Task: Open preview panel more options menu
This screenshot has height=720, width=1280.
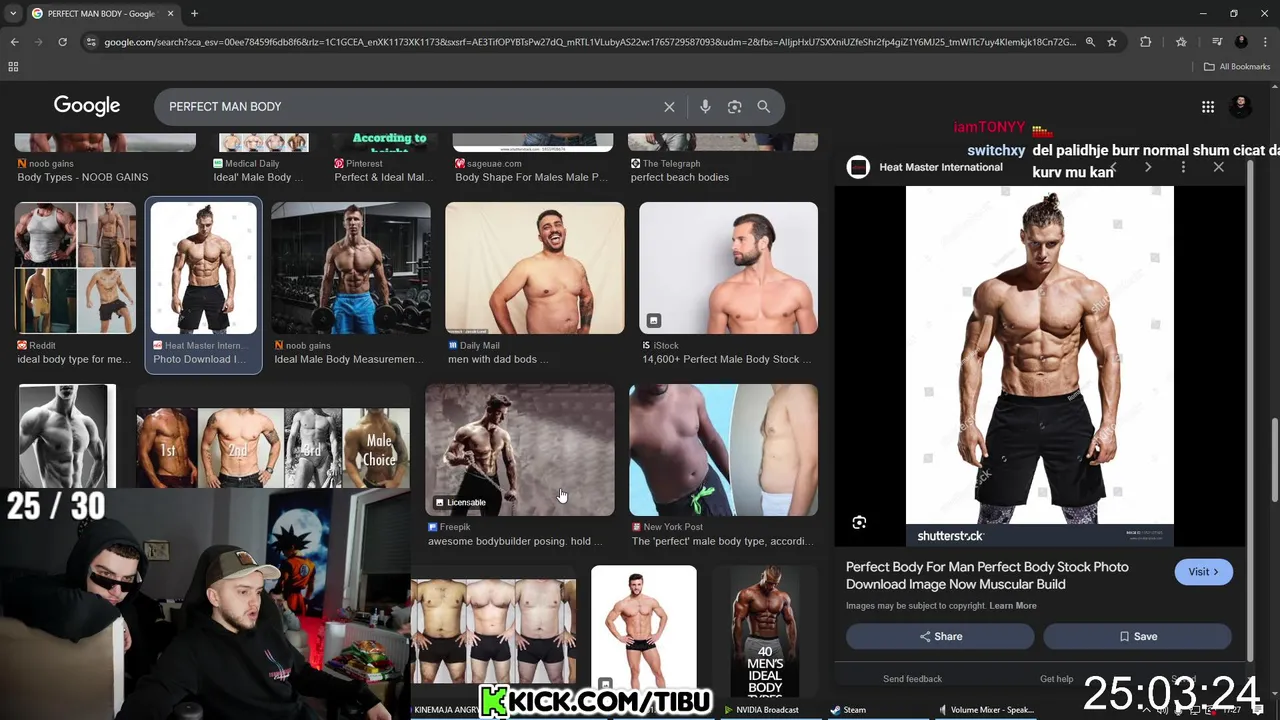Action: (x=1183, y=167)
